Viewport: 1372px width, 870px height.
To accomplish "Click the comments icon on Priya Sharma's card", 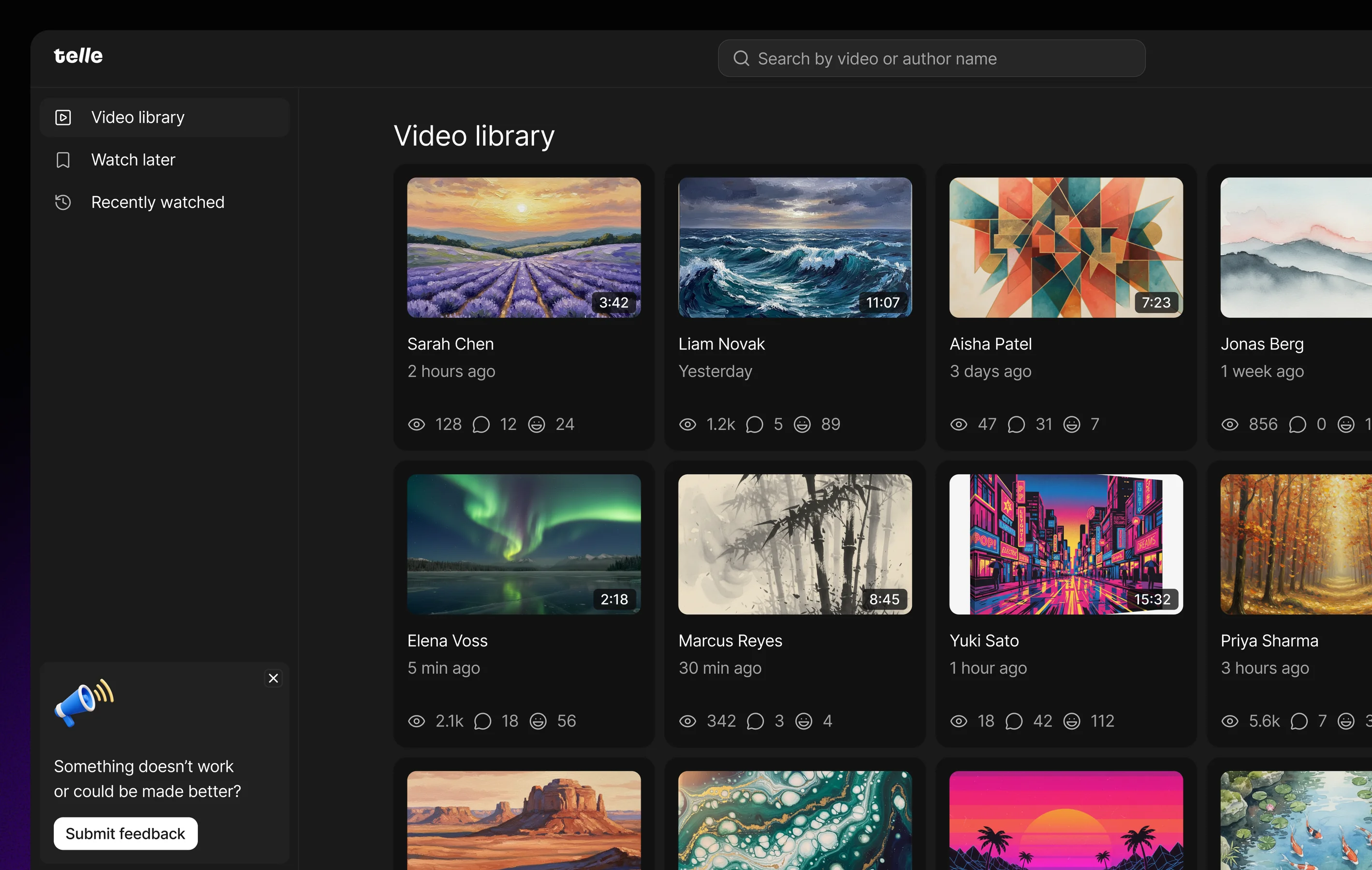I will click(x=1299, y=721).
